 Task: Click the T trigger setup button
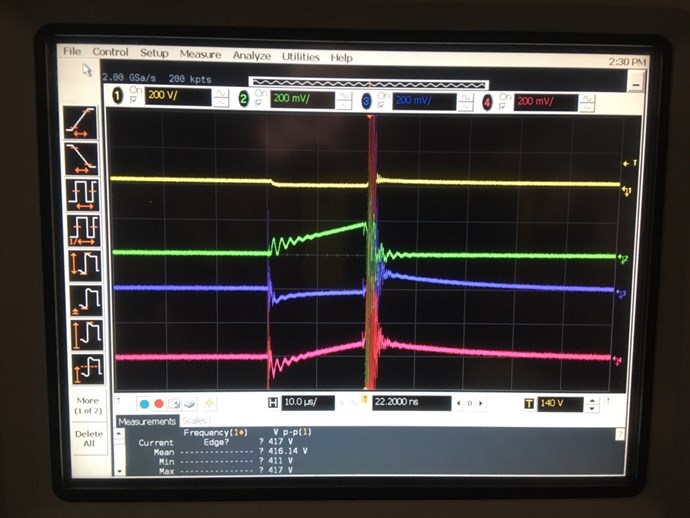(529, 404)
